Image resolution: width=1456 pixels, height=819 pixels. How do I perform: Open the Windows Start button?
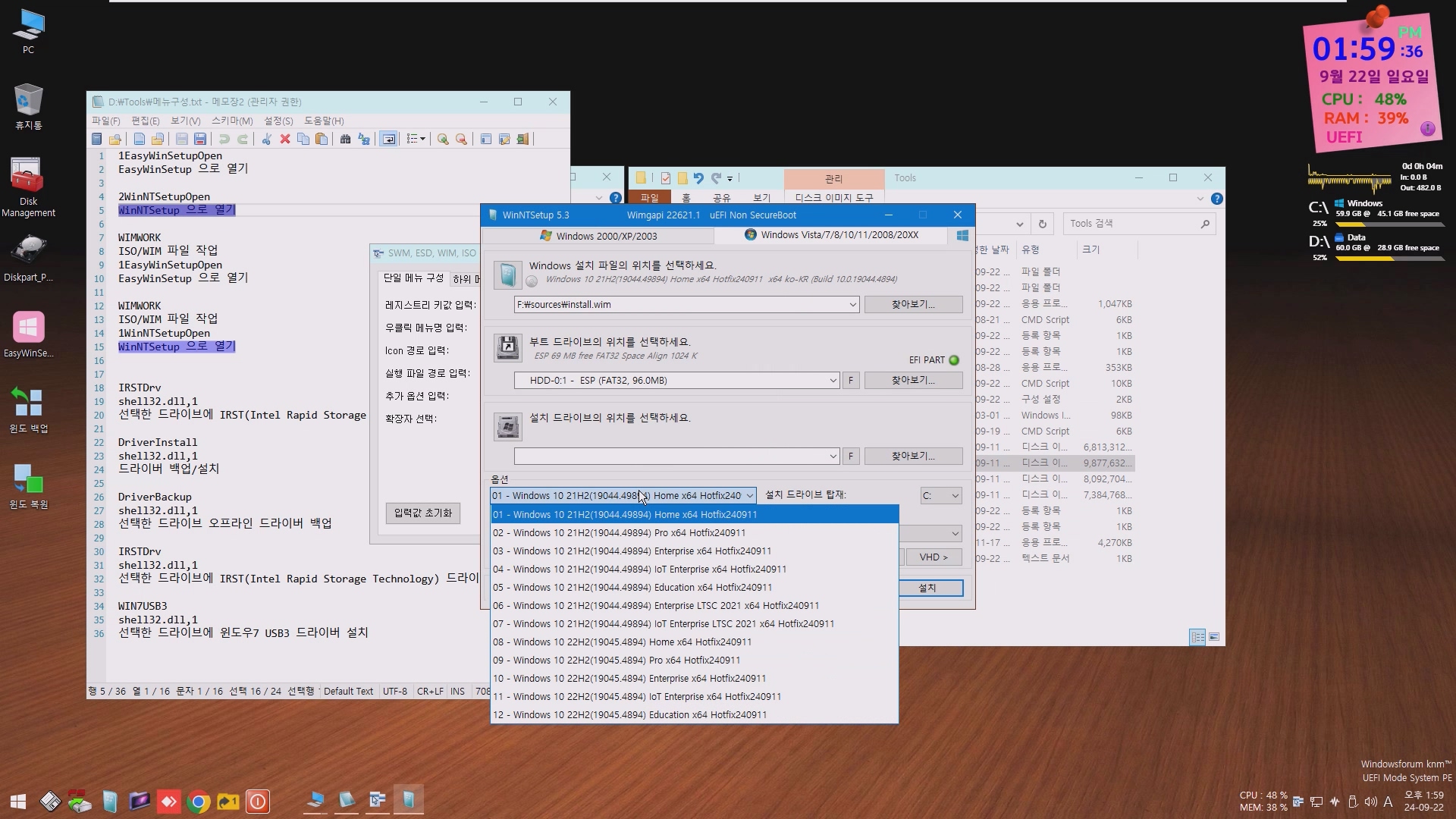click(x=18, y=801)
